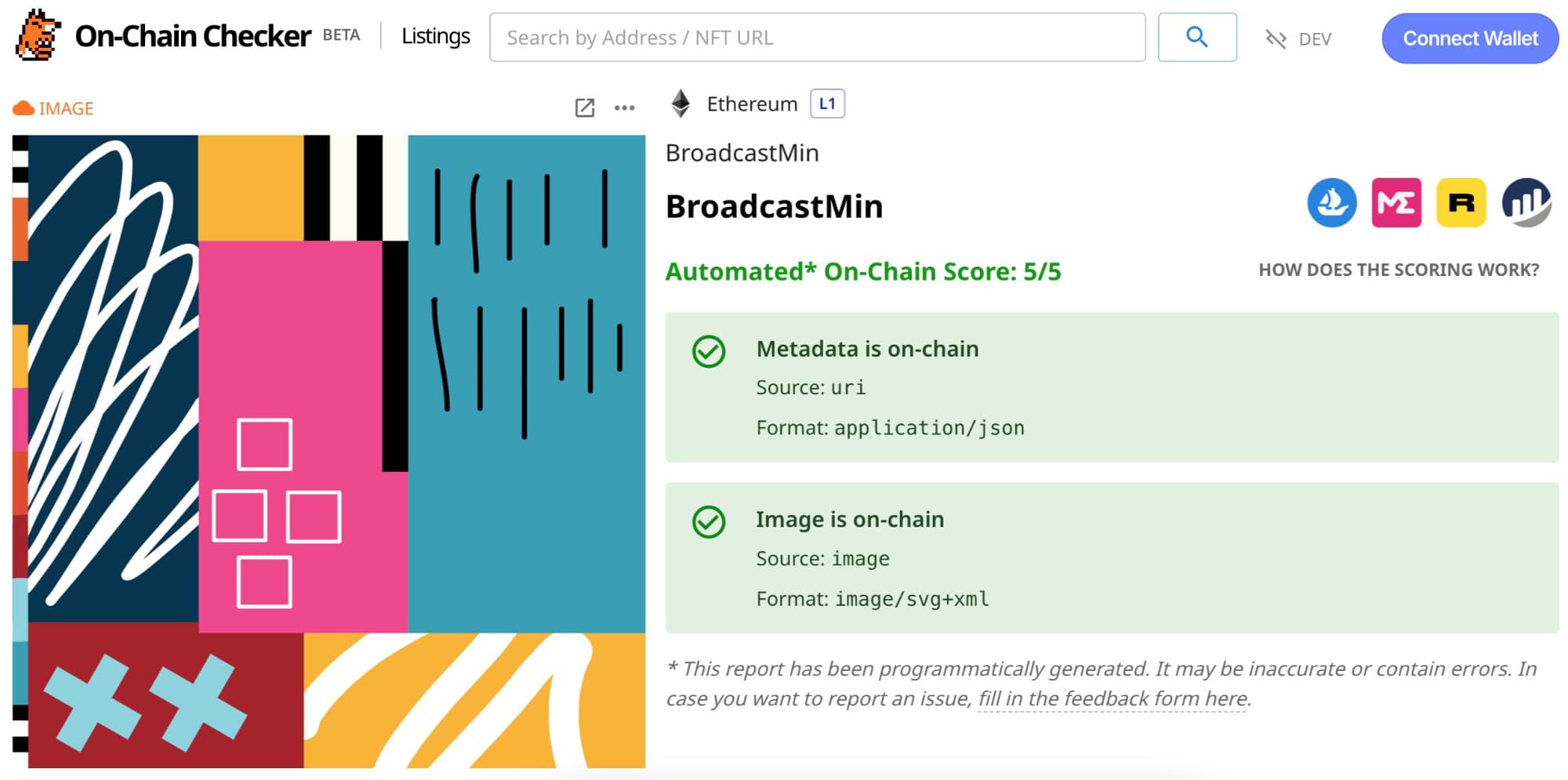Open the Listings page

[x=435, y=37]
